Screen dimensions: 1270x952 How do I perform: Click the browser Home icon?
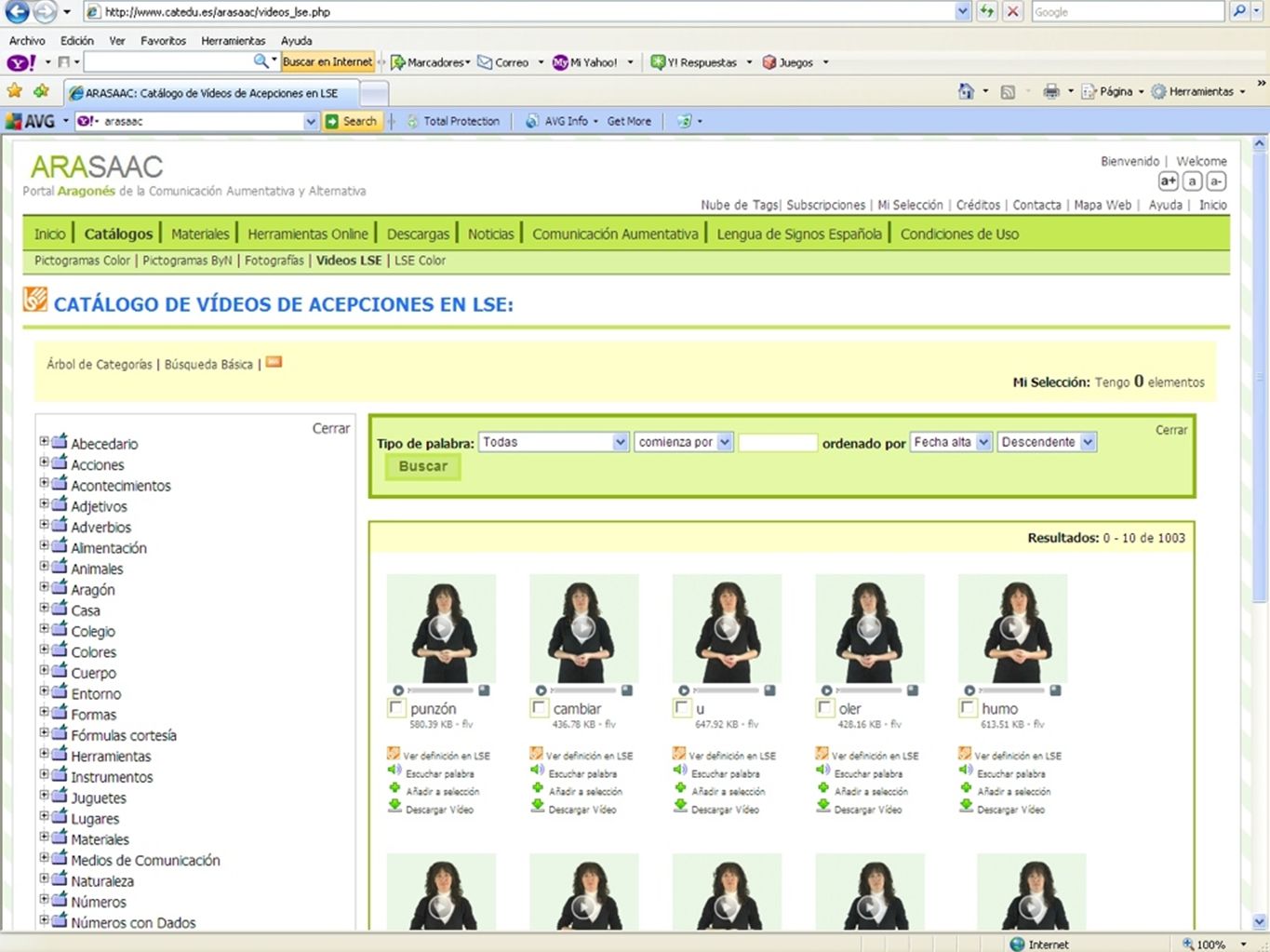tap(967, 91)
